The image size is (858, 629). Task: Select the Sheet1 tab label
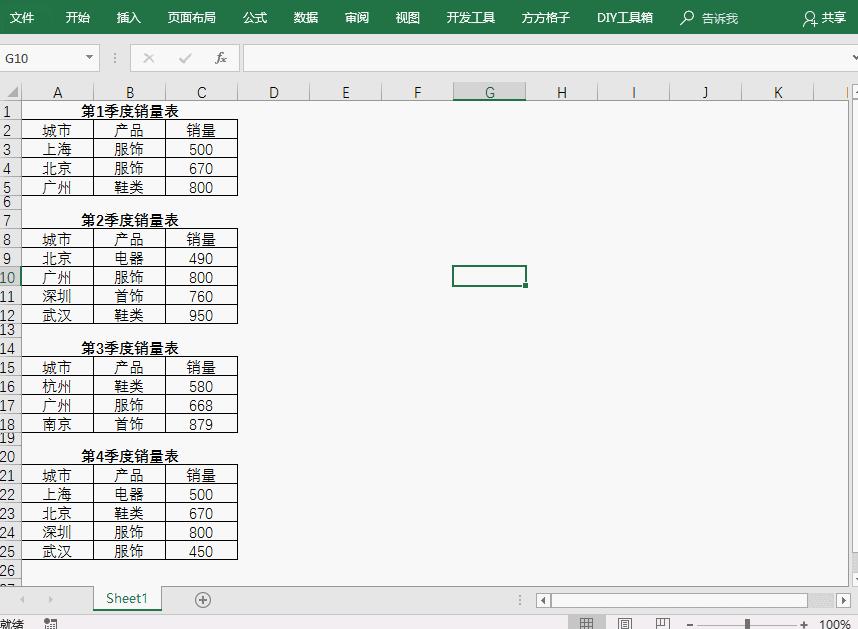click(x=126, y=598)
